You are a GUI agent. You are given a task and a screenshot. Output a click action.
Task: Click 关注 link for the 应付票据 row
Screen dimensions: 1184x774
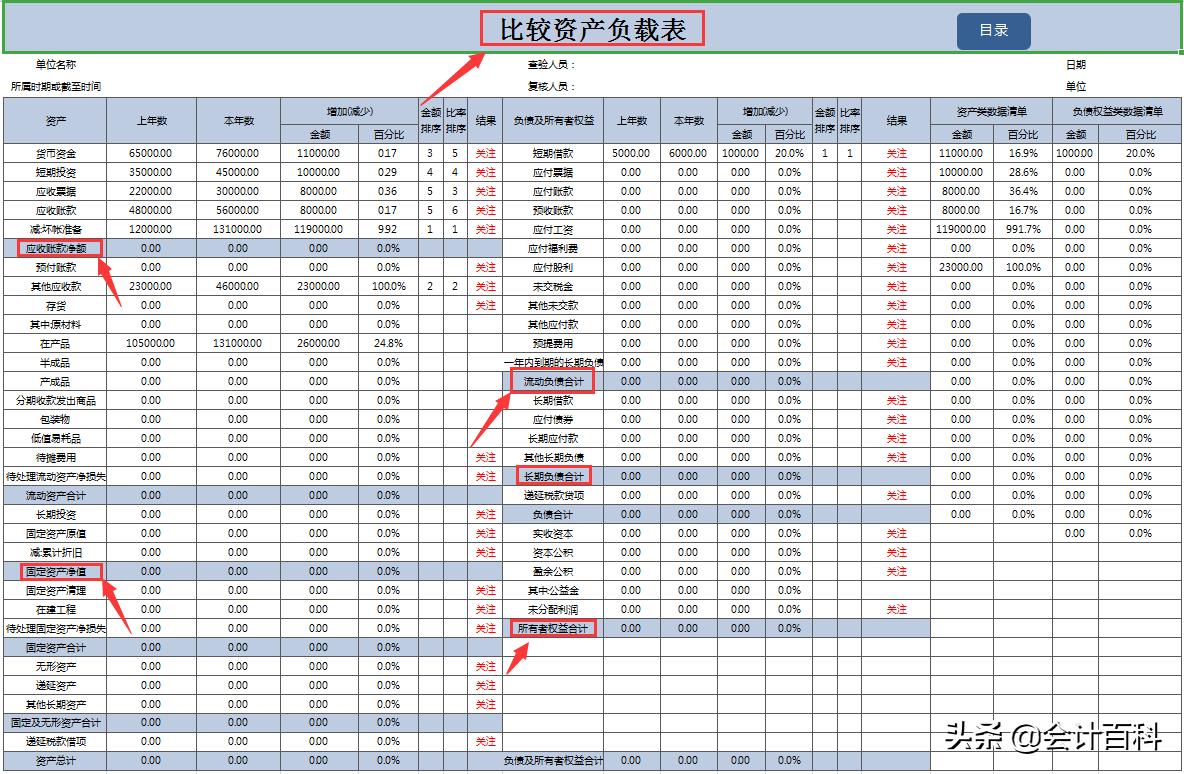coord(895,172)
